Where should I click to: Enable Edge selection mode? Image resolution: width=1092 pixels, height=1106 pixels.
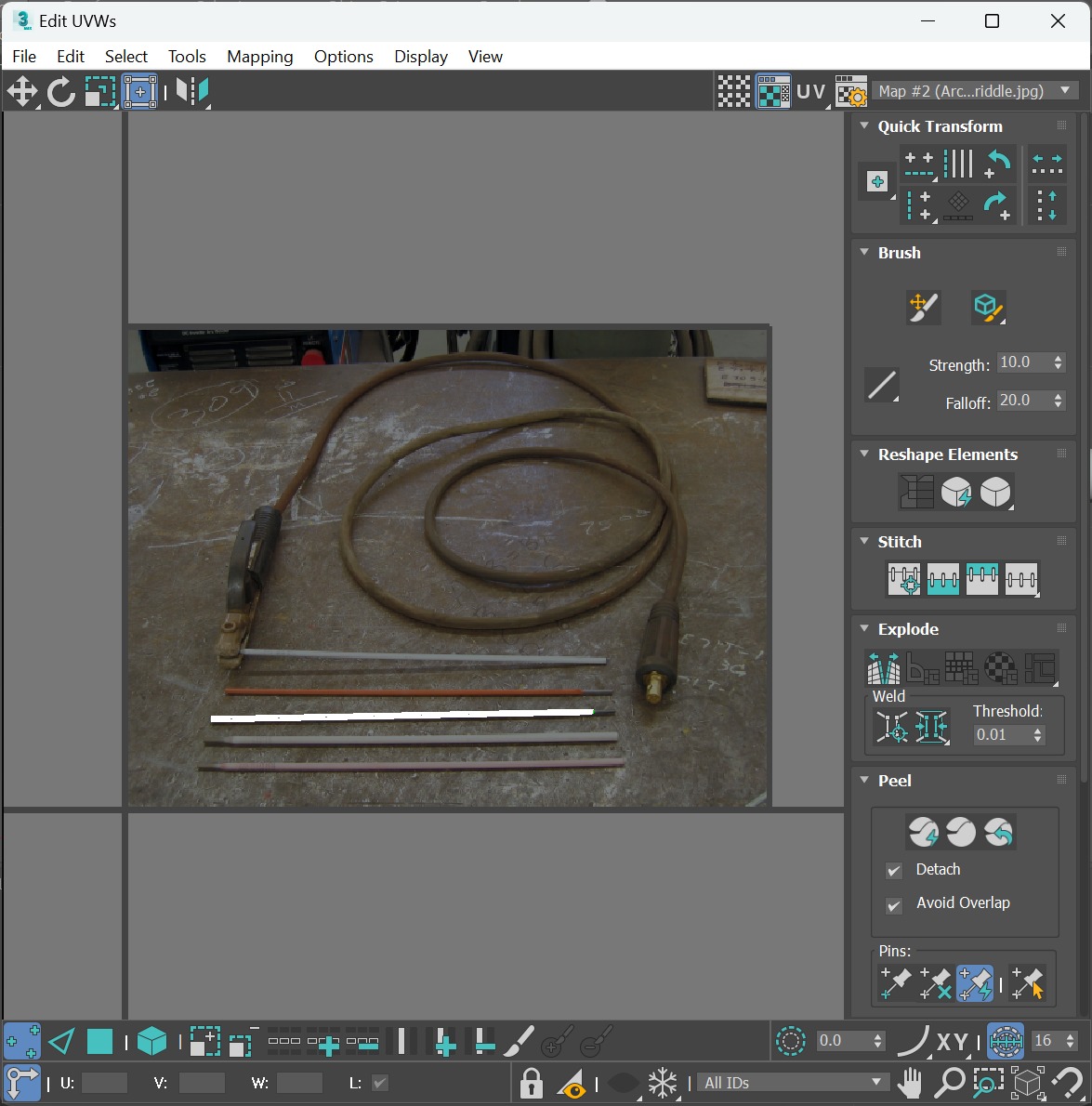pyautogui.click(x=62, y=1042)
